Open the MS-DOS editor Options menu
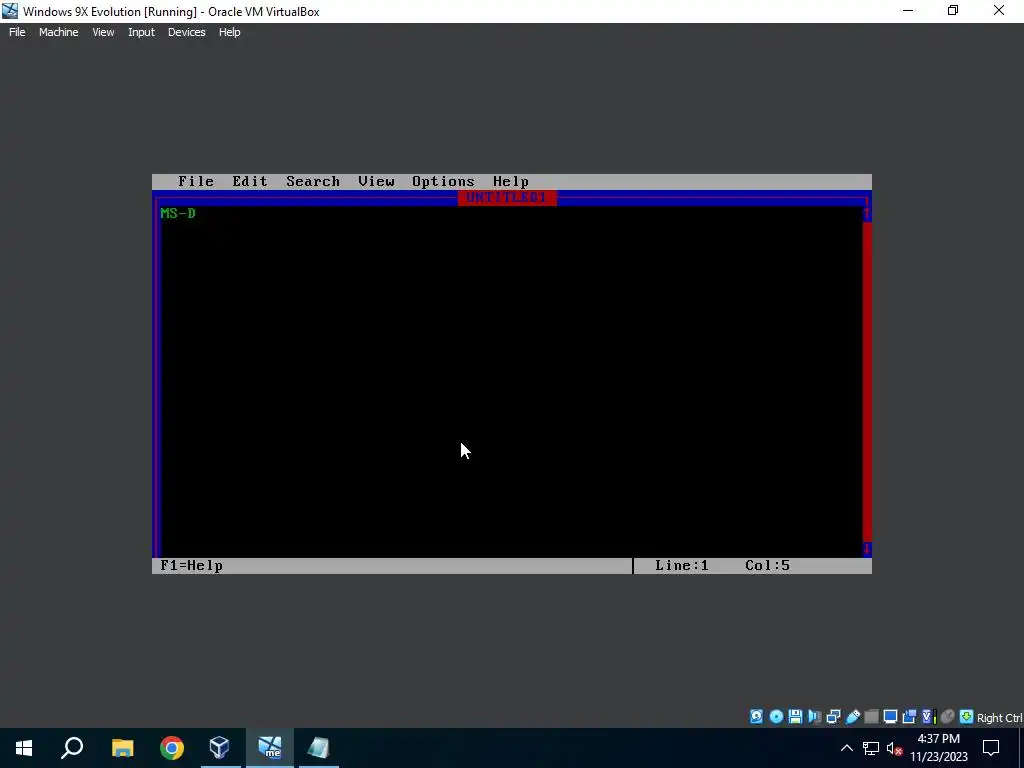1024x768 pixels. click(443, 182)
